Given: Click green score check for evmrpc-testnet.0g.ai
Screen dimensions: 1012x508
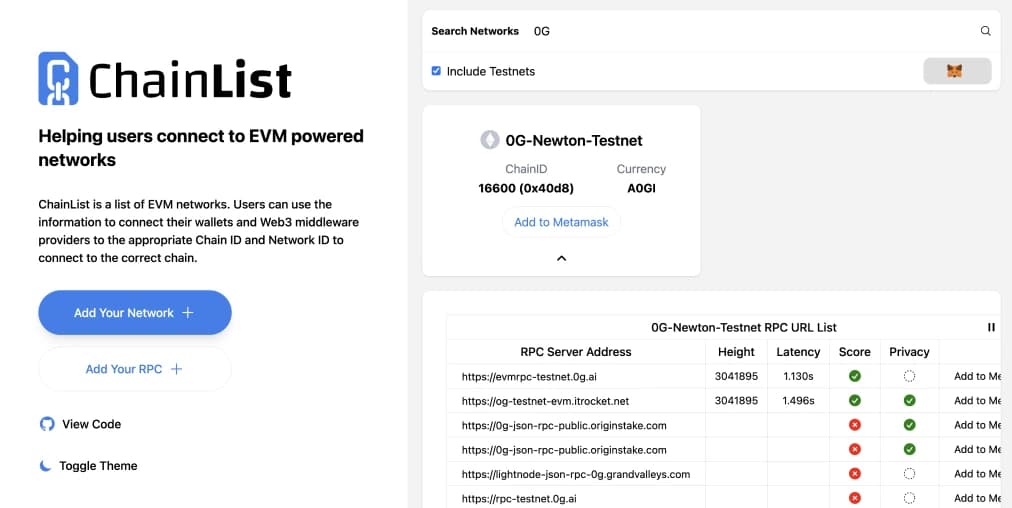Looking at the screenshot, I should pos(855,376).
